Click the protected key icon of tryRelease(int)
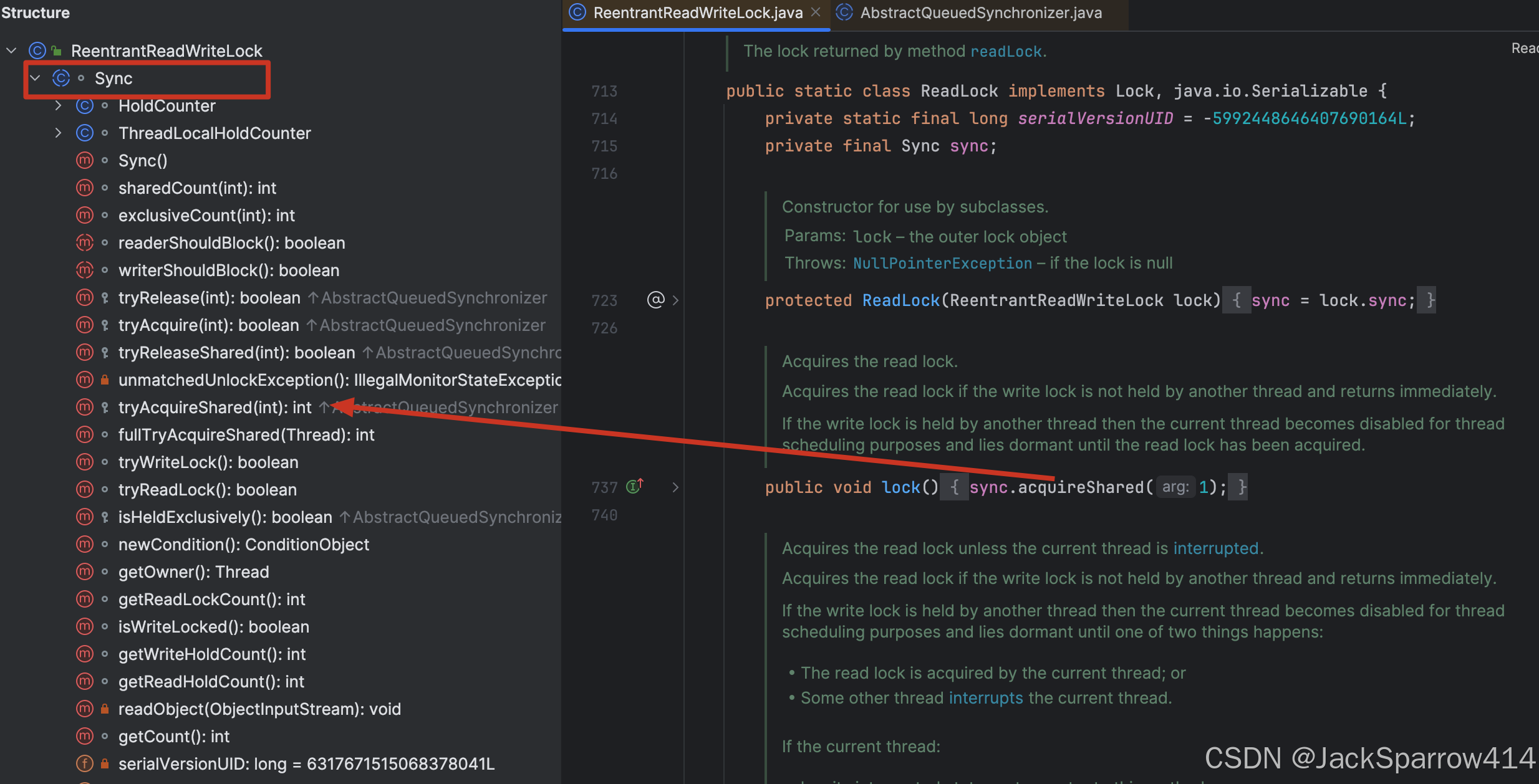This screenshot has width=1539, height=784. (105, 298)
